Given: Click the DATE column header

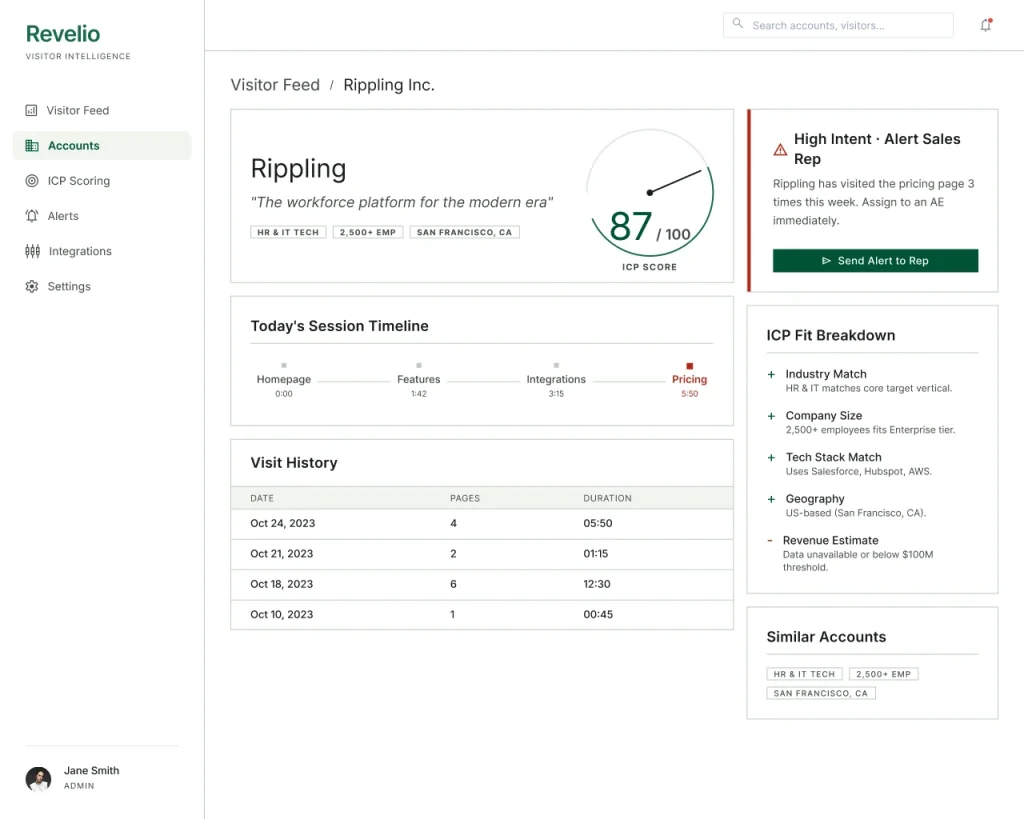Looking at the screenshot, I should pos(262,498).
